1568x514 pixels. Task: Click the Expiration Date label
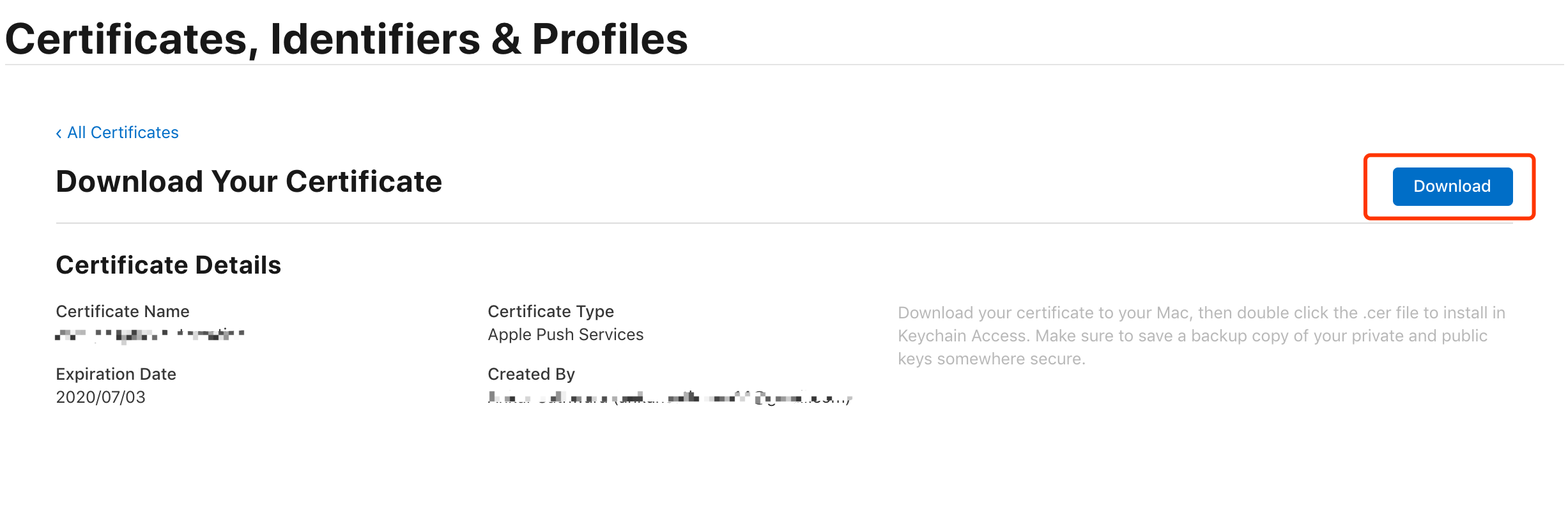116,374
